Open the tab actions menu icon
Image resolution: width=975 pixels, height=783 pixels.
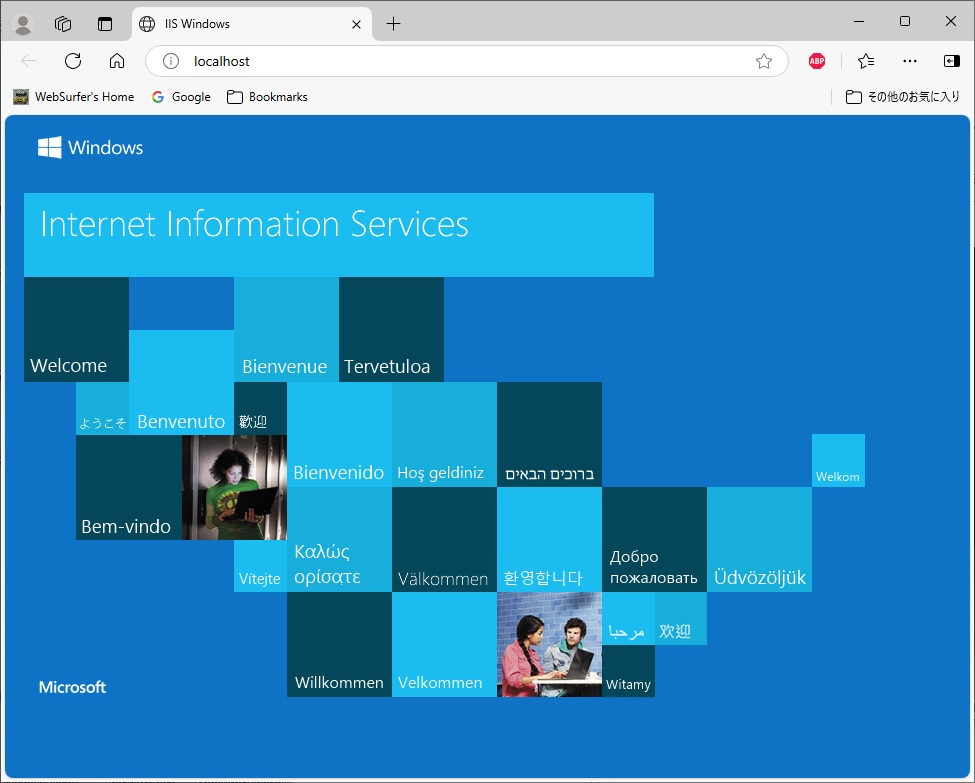click(105, 24)
